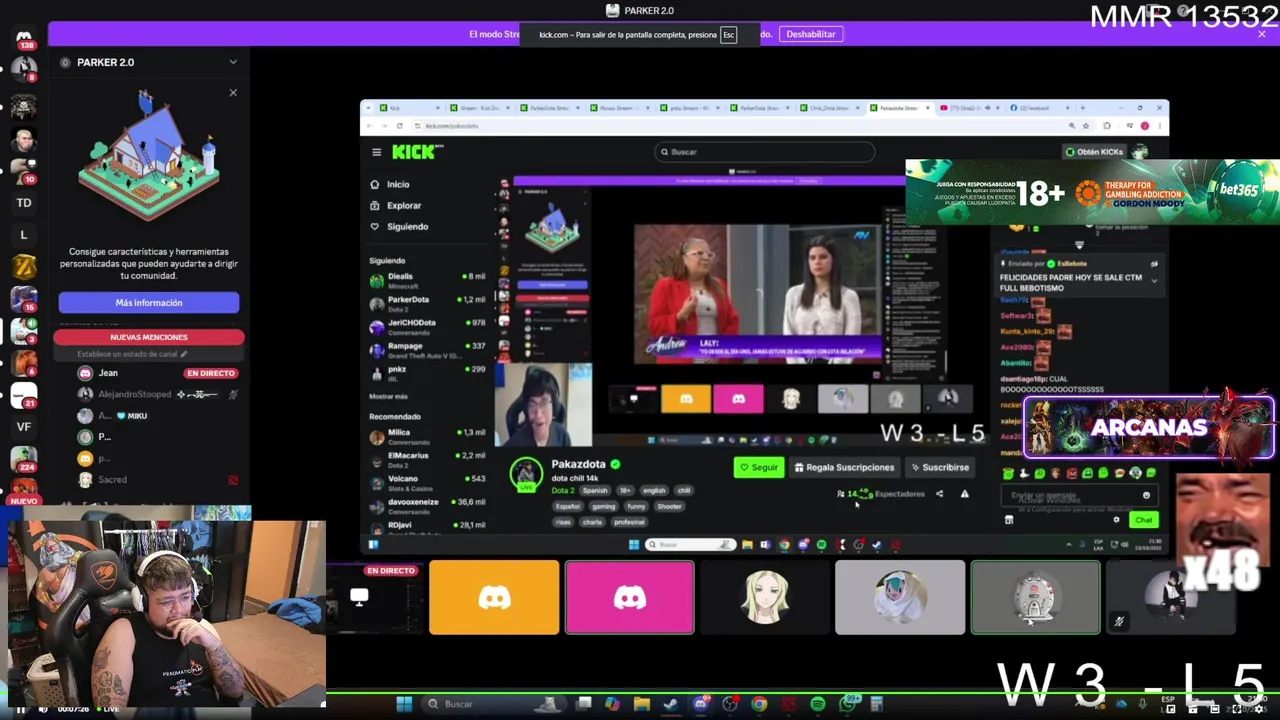Image resolution: width=1280 pixels, height=720 pixels.
Task: Open the Kick hamburger menu
Action: click(376, 152)
